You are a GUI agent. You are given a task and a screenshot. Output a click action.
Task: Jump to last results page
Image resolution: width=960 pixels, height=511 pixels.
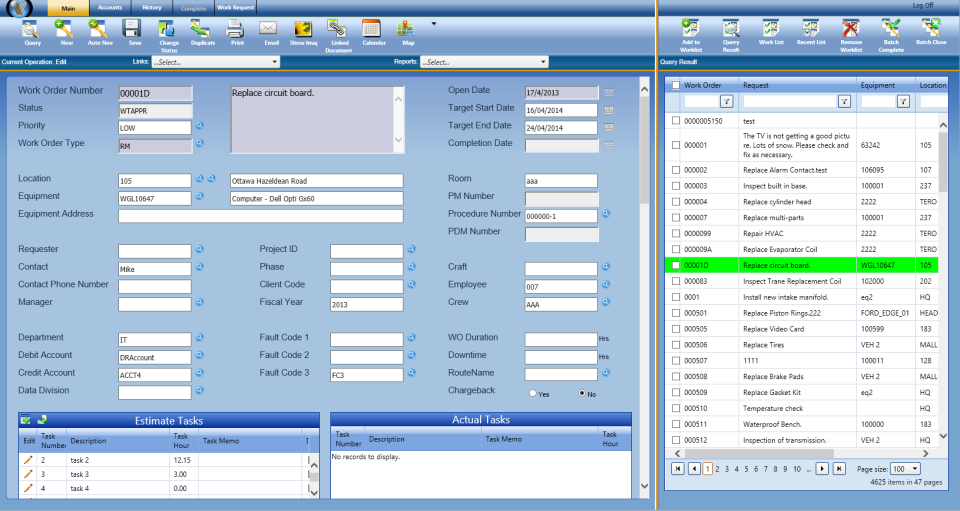click(839, 469)
